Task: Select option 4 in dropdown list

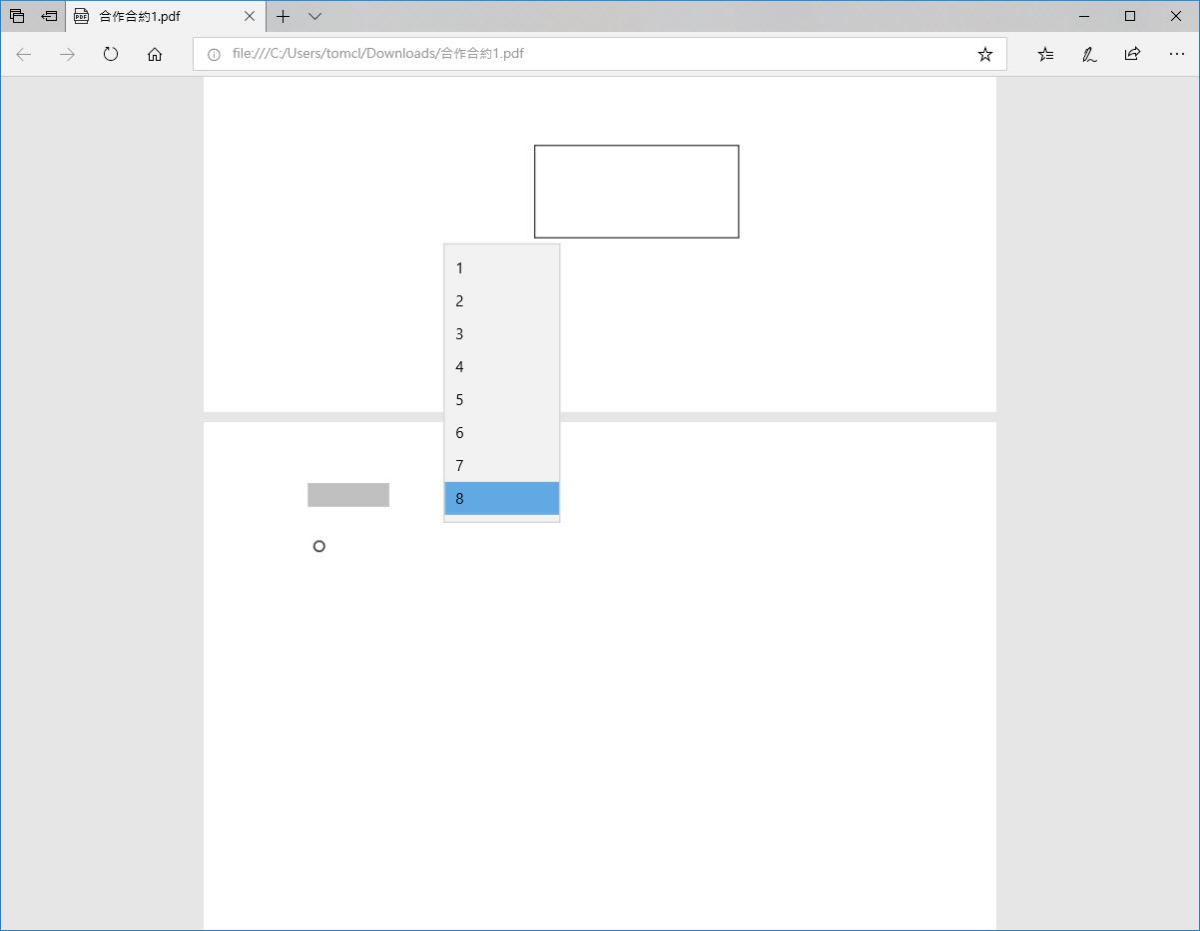Action: point(502,367)
